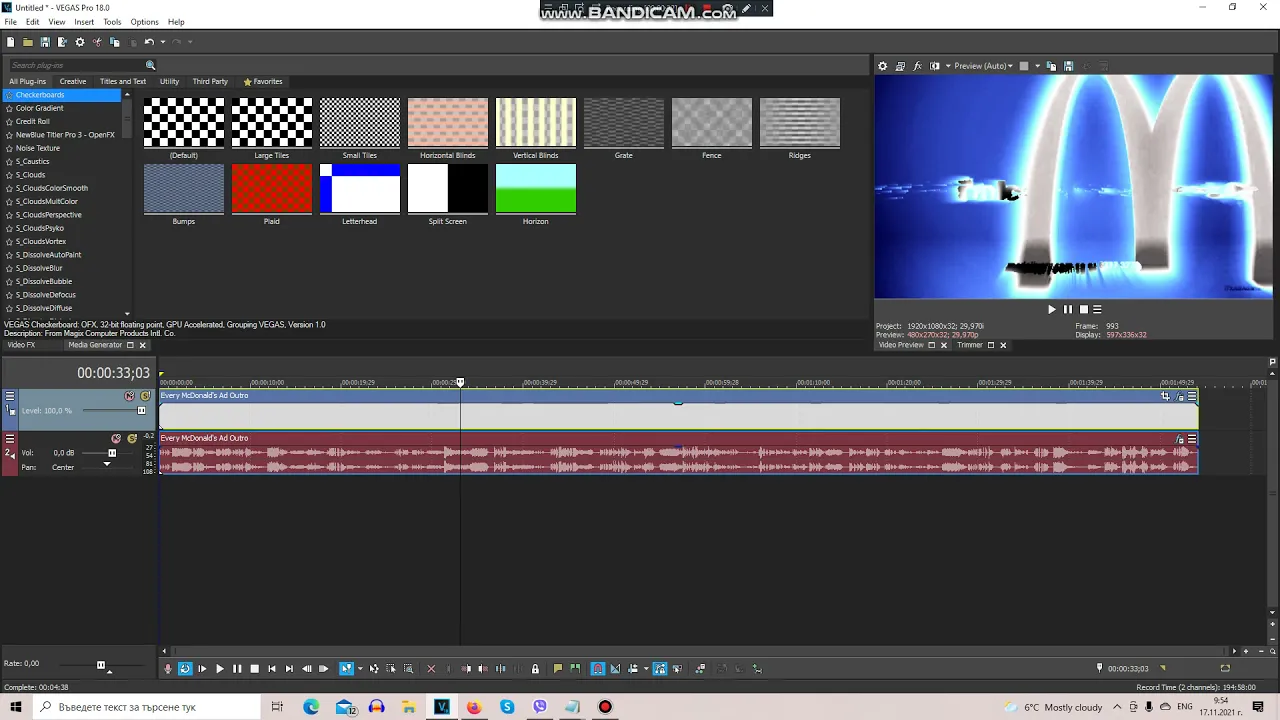Switch to the Titles and Text tab
This screenshot has height=720, width=1280.
[123, 81]
